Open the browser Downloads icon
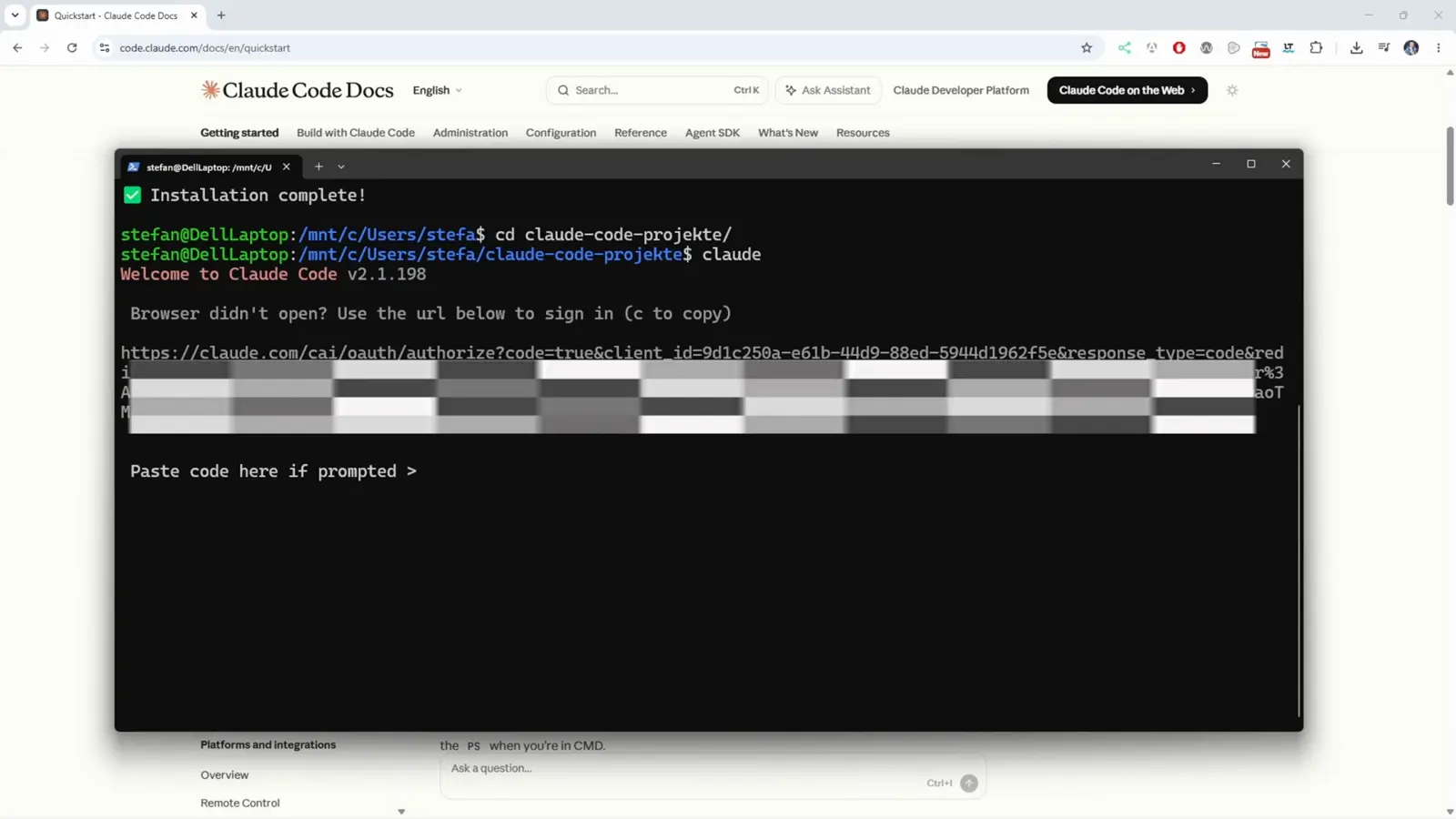This screenshot has width=1456, height=819. [x=1357, y=47]
